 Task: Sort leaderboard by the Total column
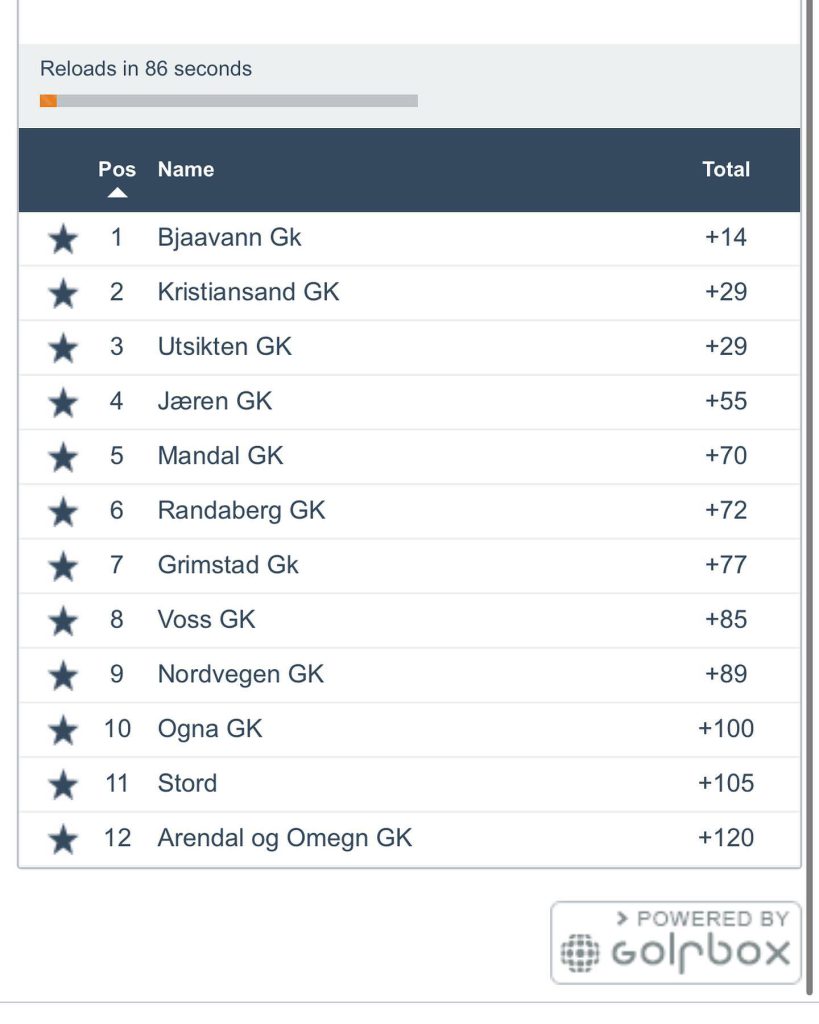[x=726, y=169]
